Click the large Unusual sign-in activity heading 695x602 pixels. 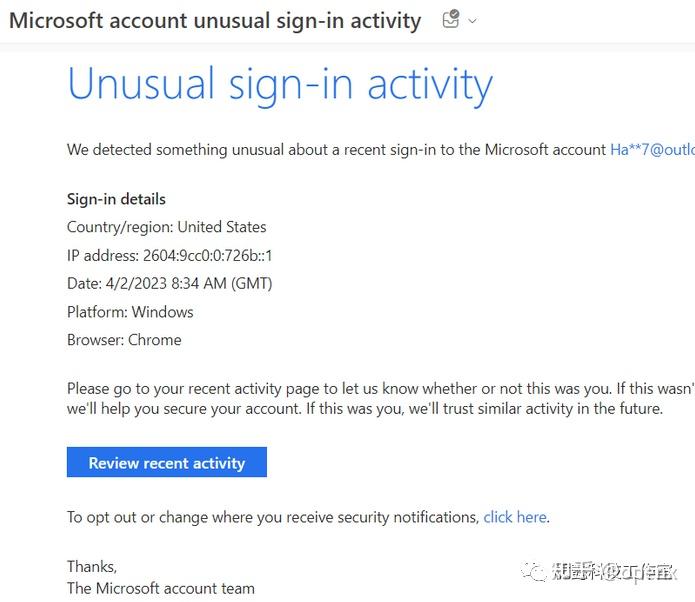point(280,84)
